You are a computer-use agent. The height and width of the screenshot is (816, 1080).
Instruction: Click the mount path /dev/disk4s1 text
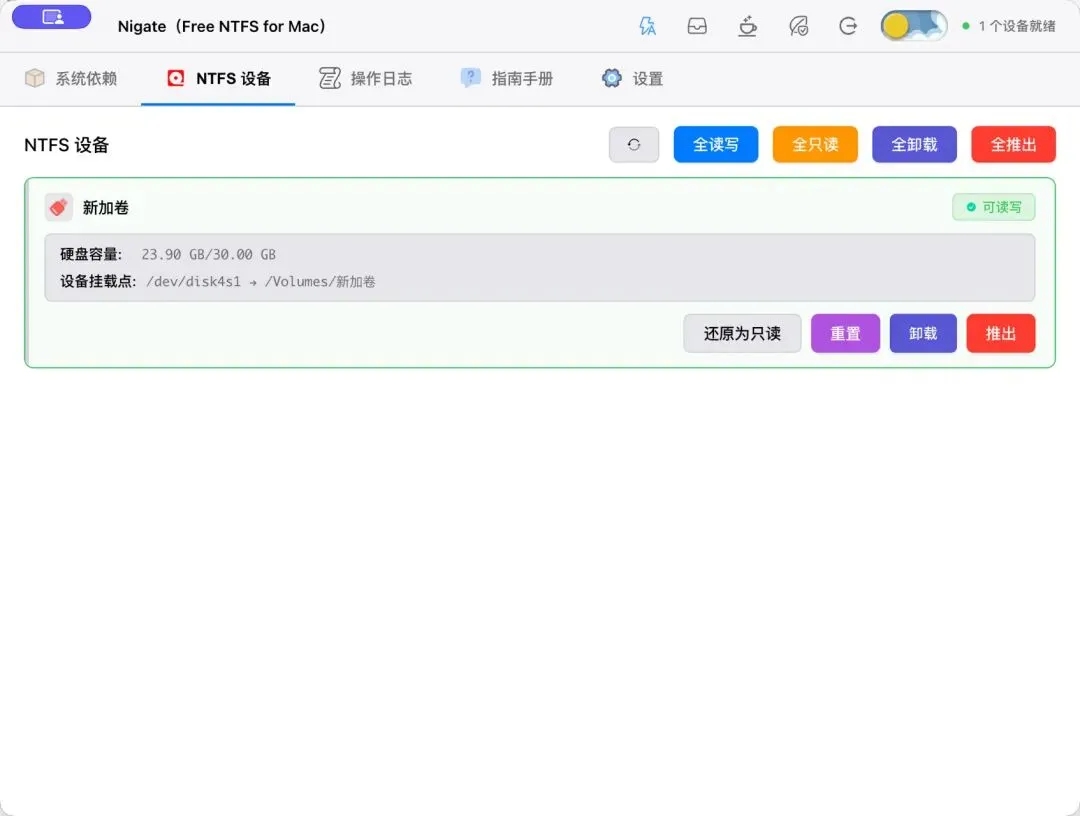point(194,282)
